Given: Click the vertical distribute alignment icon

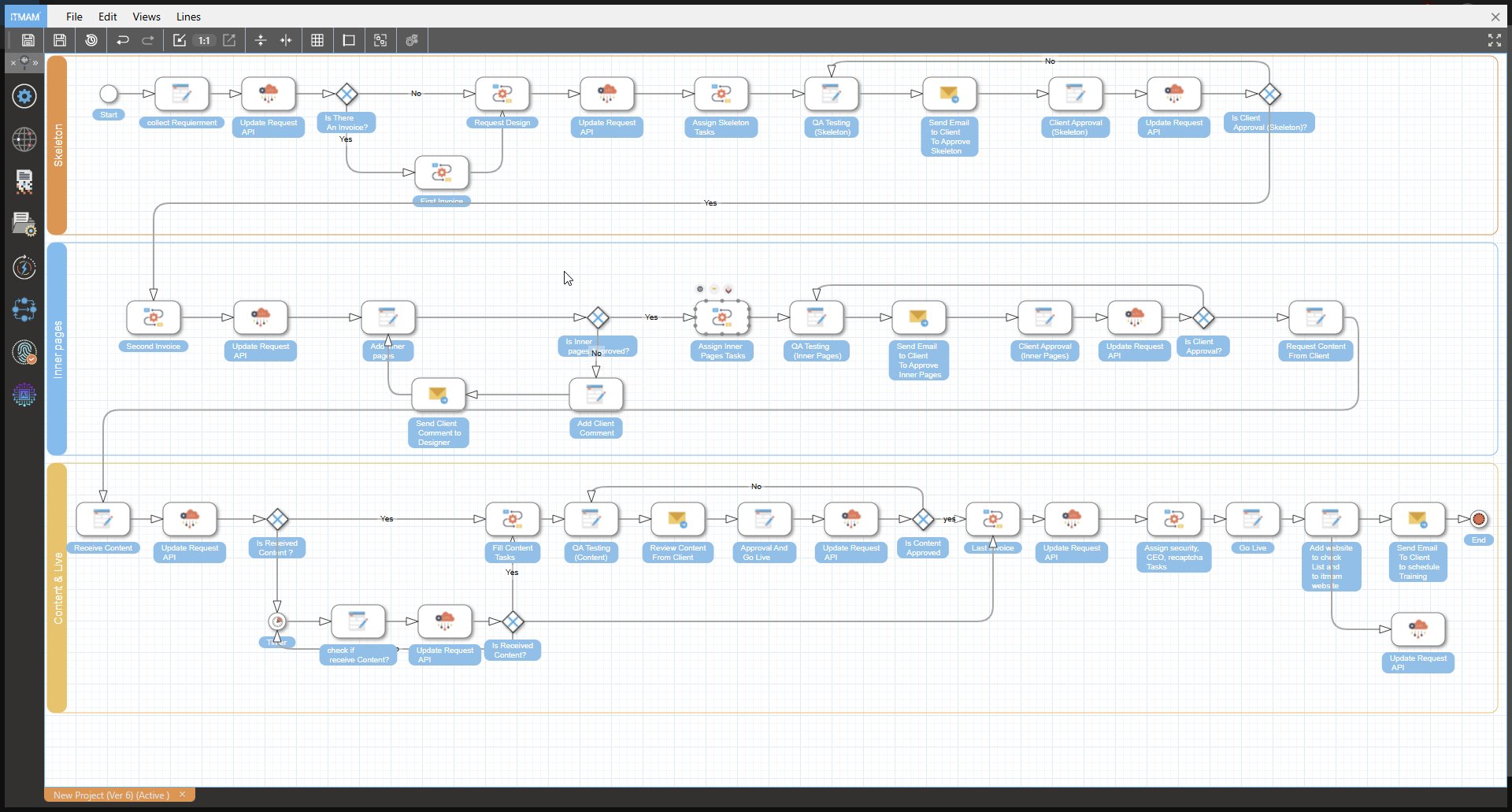Looking at the screenshot, I should pos(261,40).
